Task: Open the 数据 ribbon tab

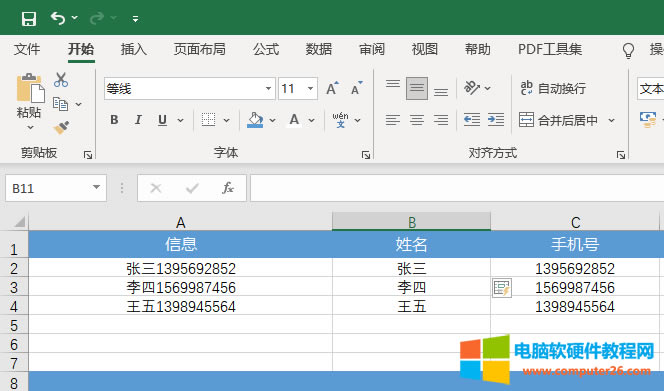Action: [319, 49]
